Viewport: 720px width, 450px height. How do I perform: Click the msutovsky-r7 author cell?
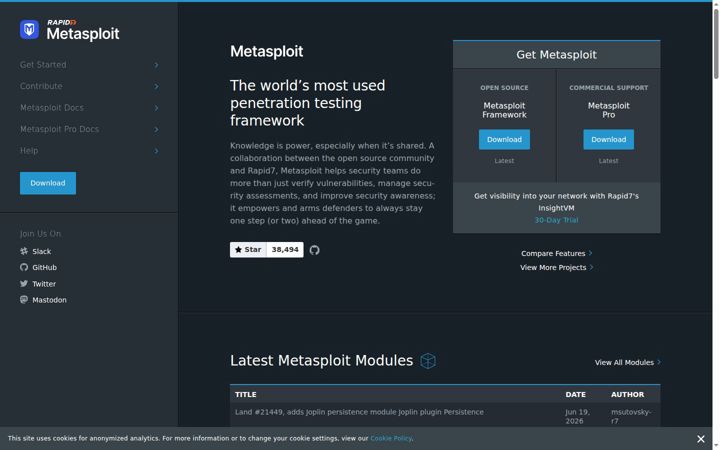pos(631,416)
